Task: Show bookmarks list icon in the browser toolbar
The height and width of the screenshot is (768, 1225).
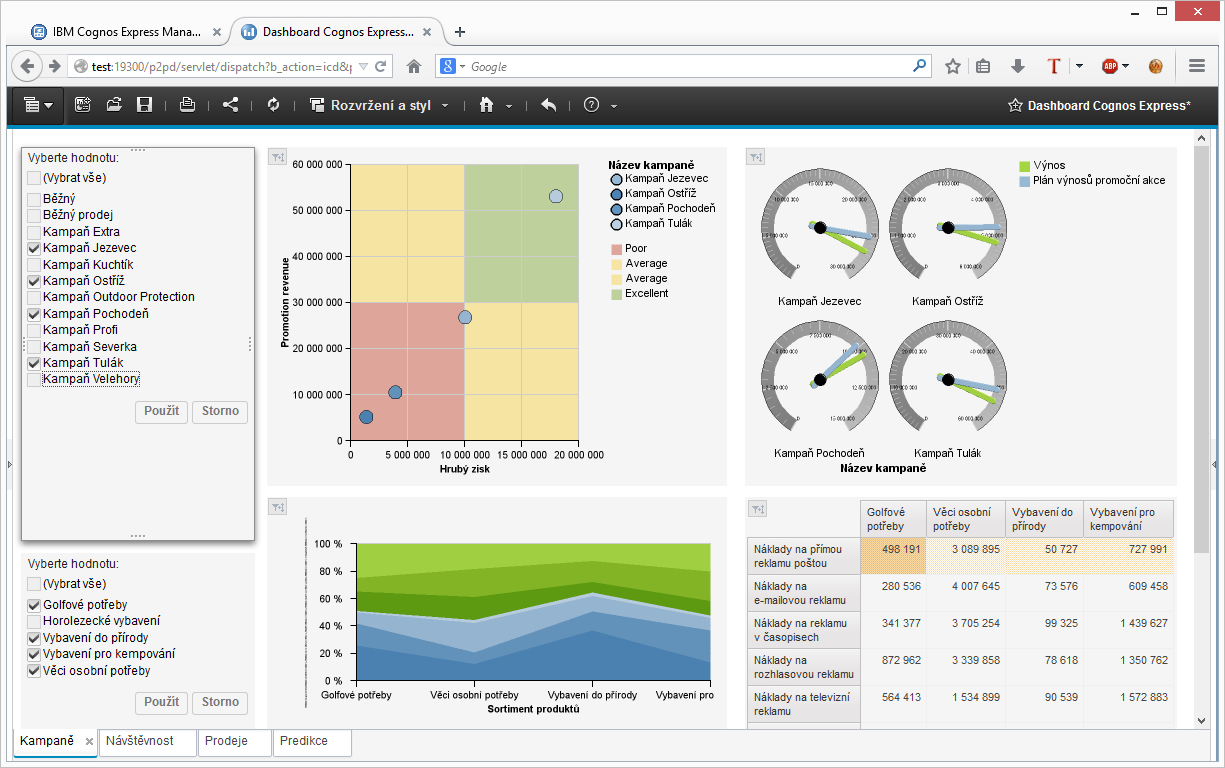Action: pos(983,66)
